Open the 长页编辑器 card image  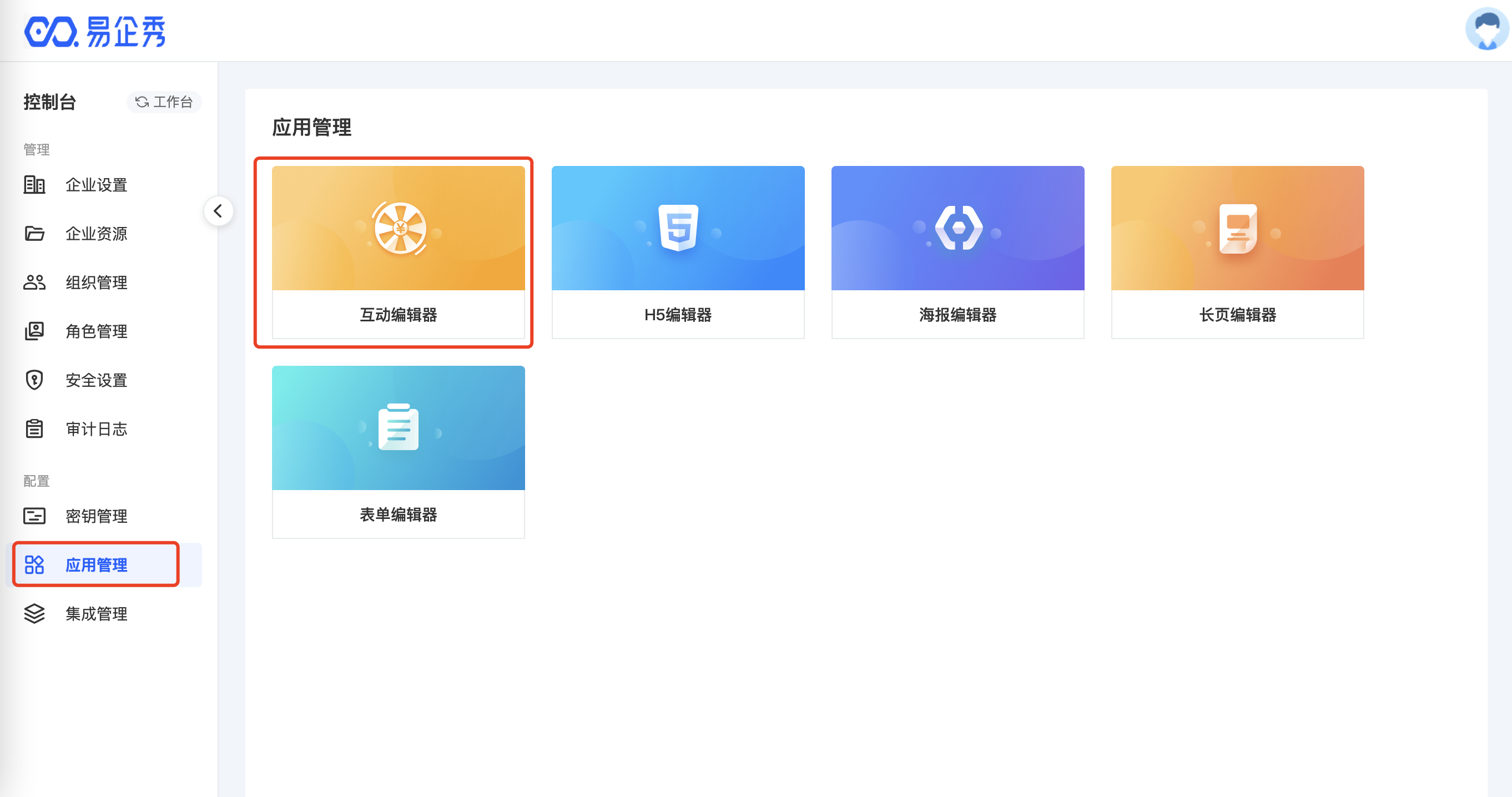point(1237,228)
